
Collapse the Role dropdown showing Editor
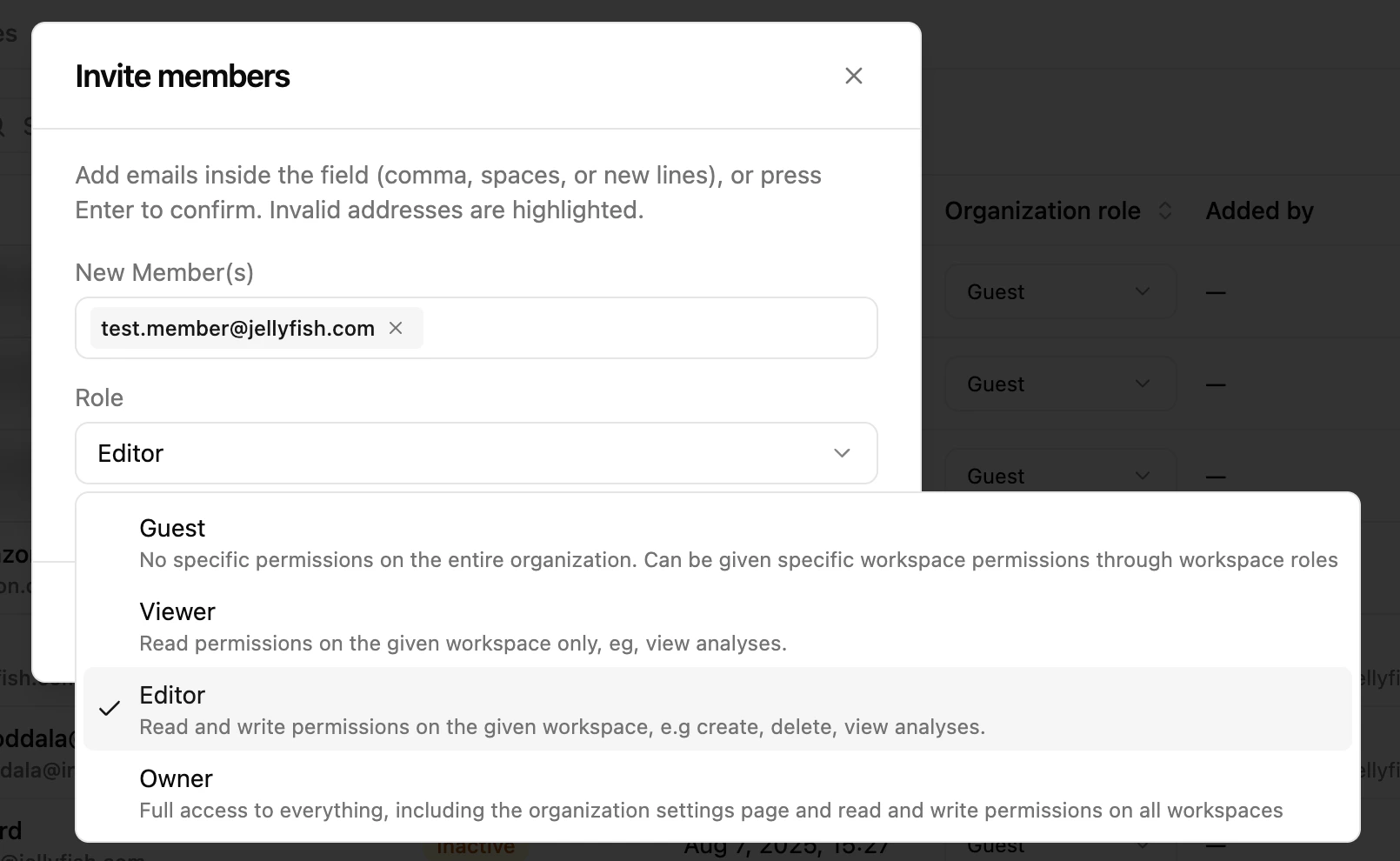(477, 453)
